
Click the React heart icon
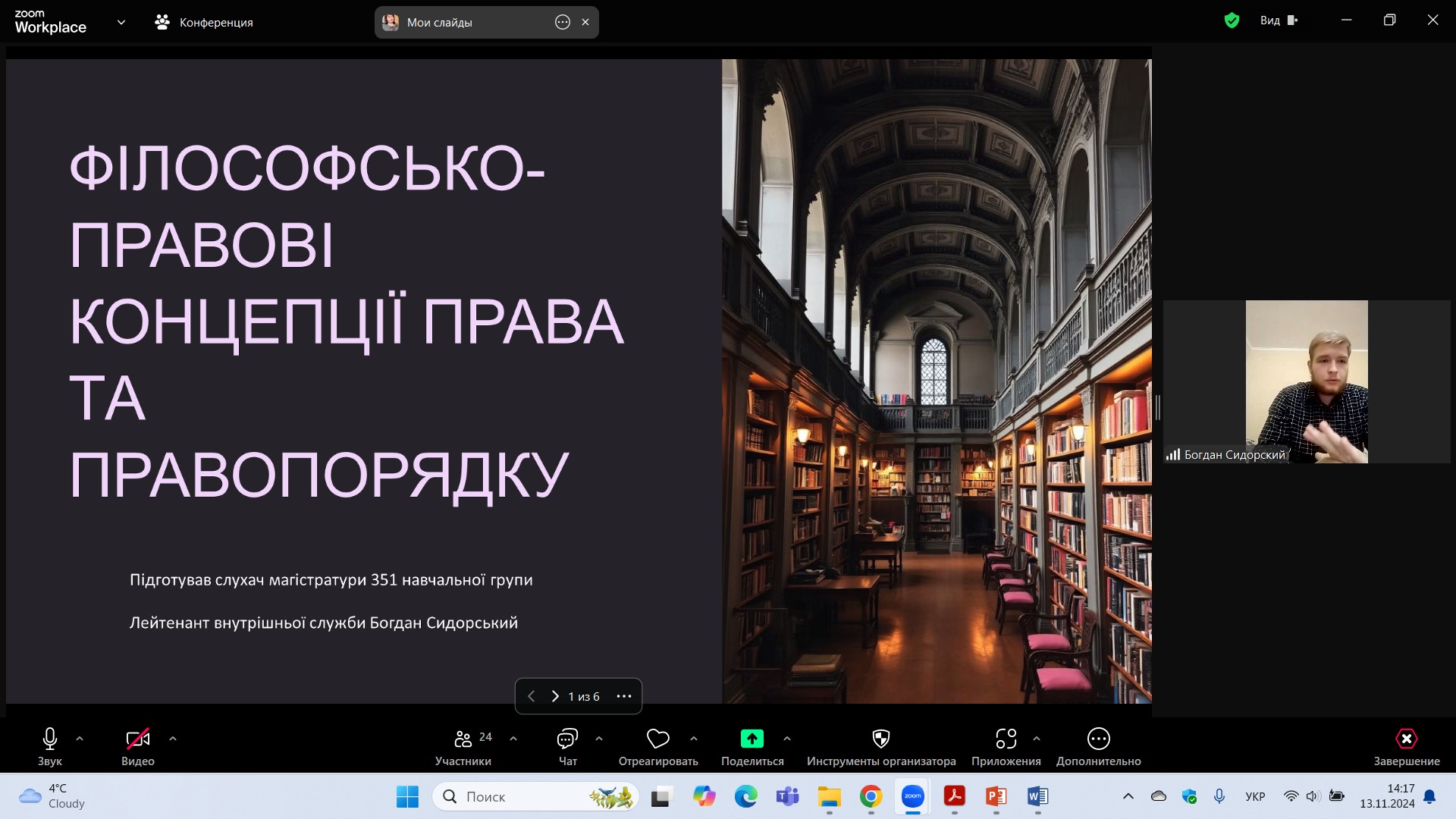657,739
